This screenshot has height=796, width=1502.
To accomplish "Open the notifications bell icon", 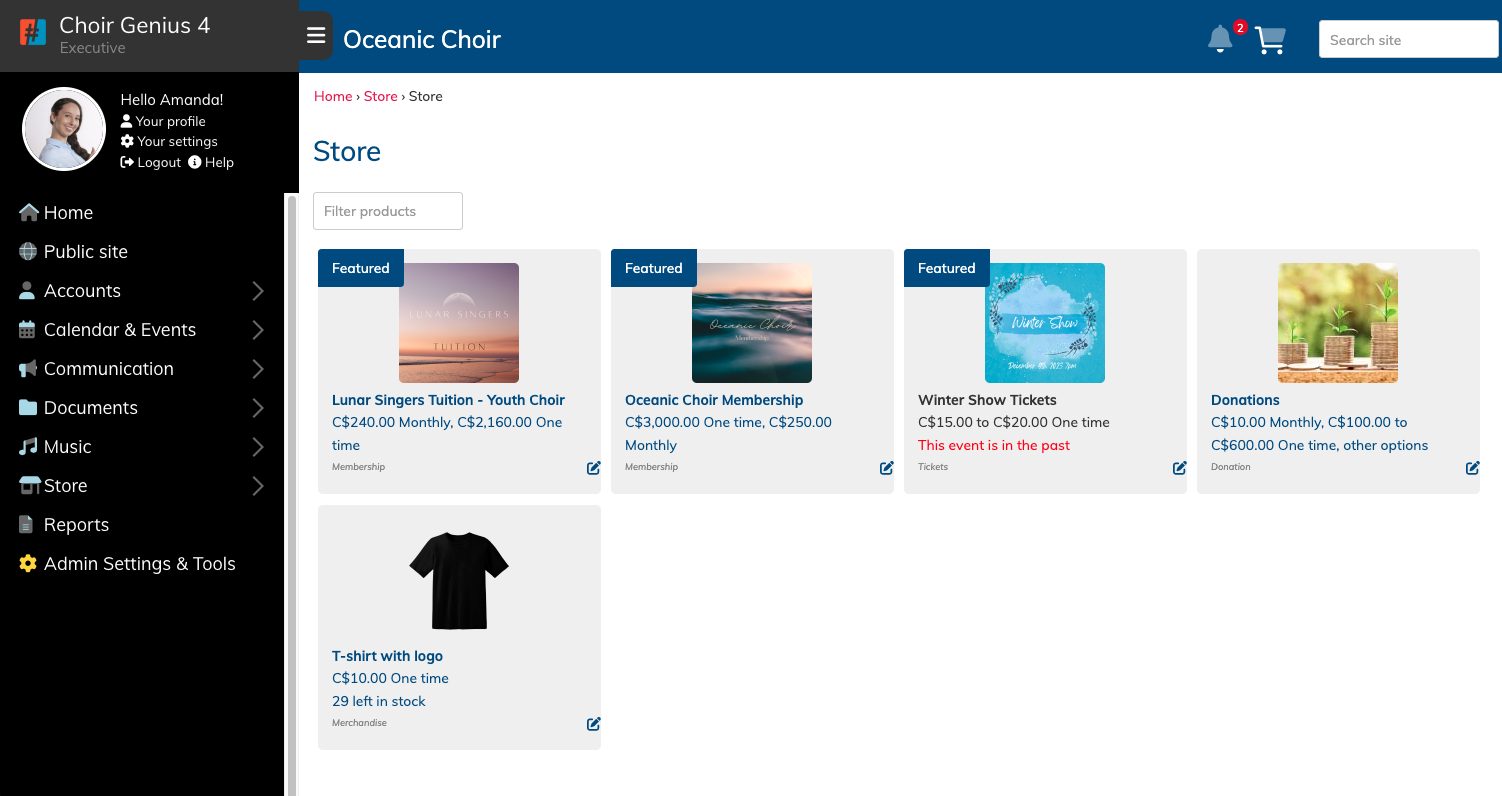I will [1220, 40].
